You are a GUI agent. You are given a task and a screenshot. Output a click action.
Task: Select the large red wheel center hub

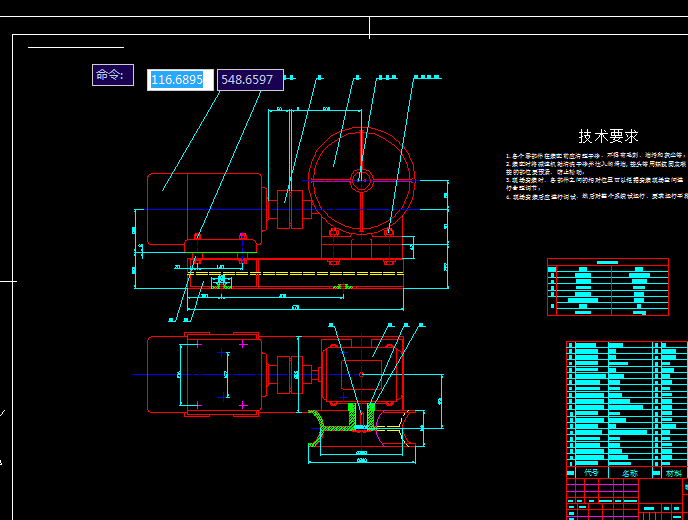click(362, 180)
